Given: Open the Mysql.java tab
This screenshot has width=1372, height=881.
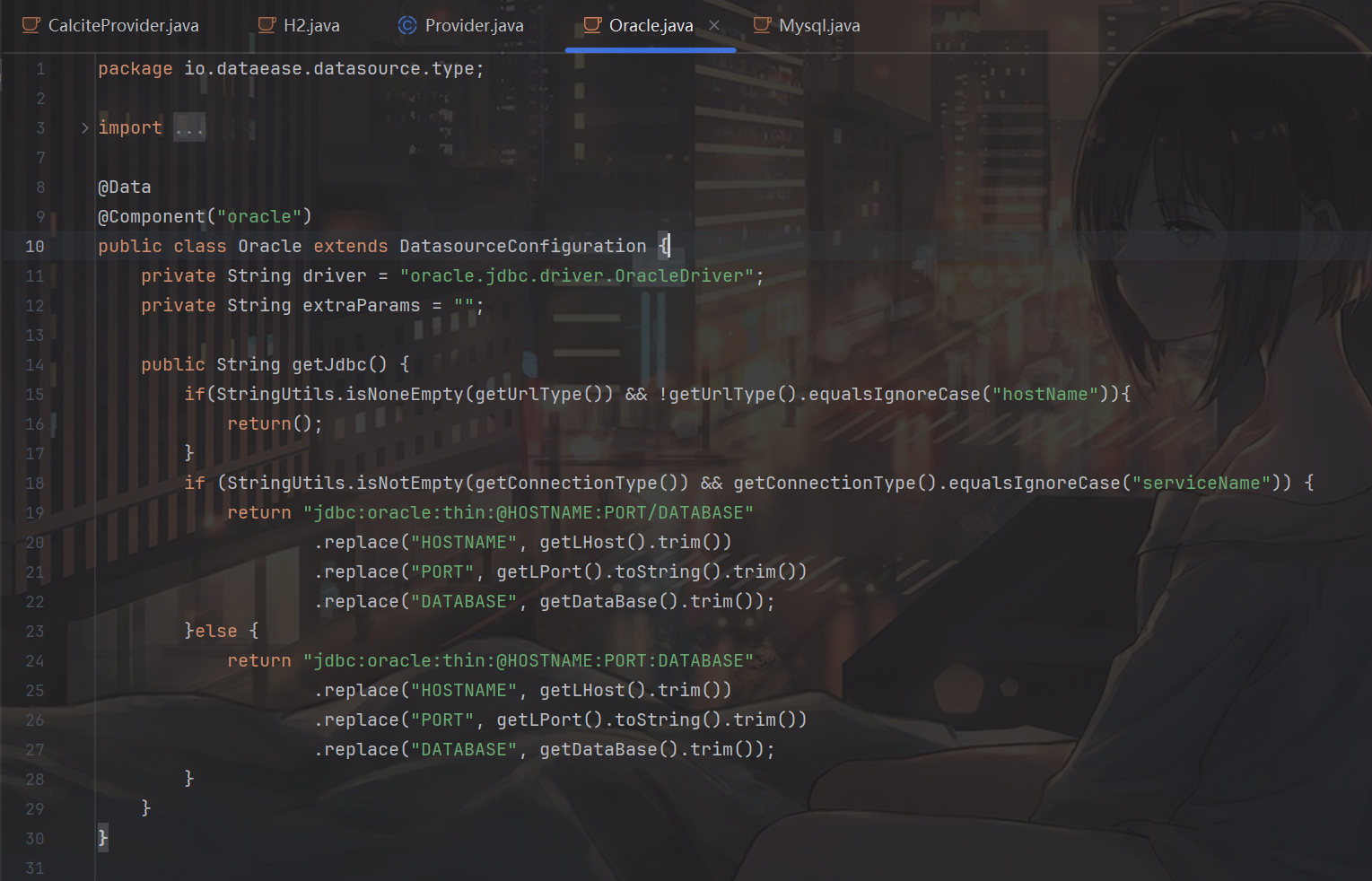Looking at the screenshot, I should click(818, 25).
